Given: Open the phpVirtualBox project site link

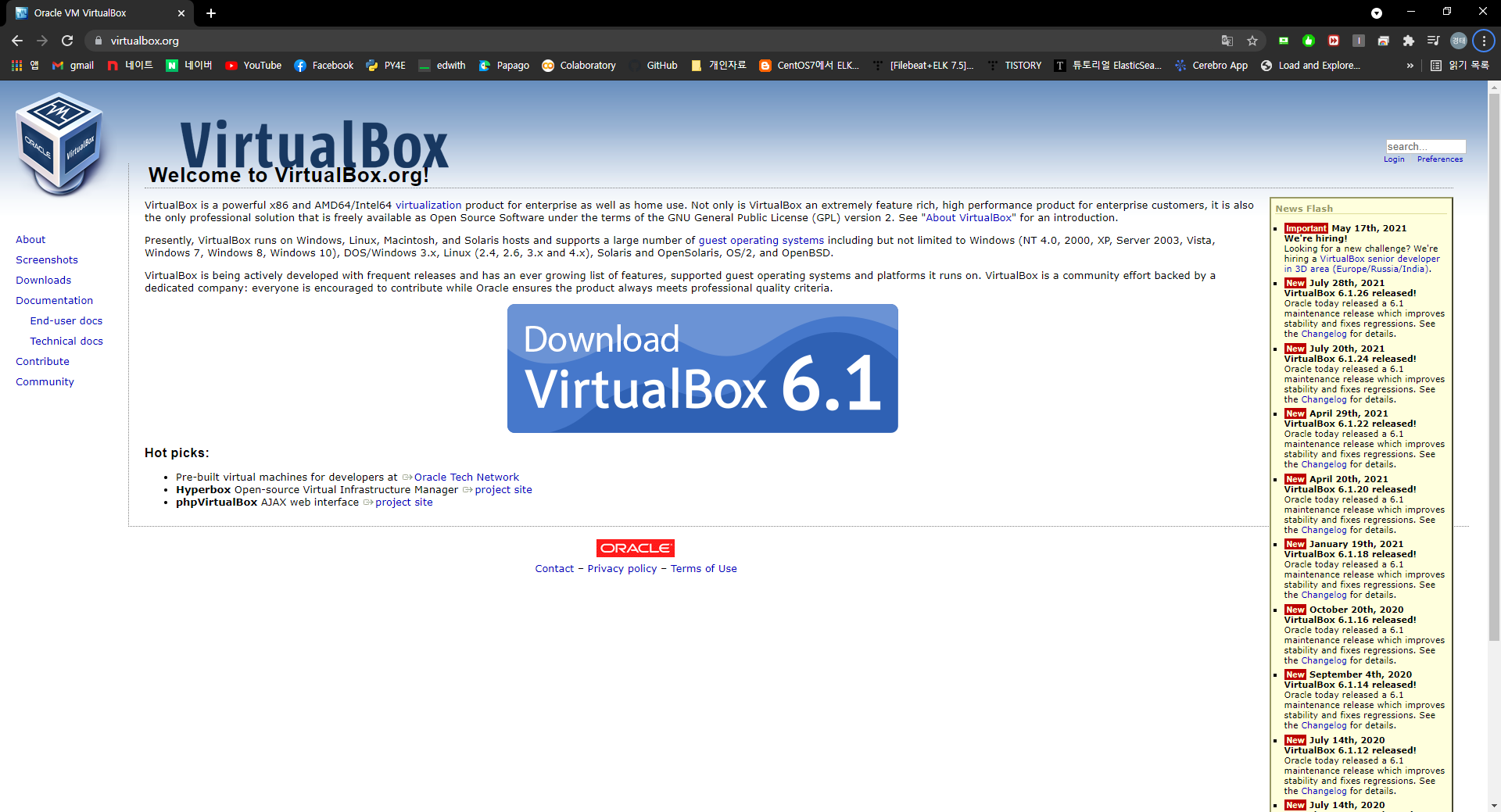Looking at the screenshot, I should coord(403,503).
